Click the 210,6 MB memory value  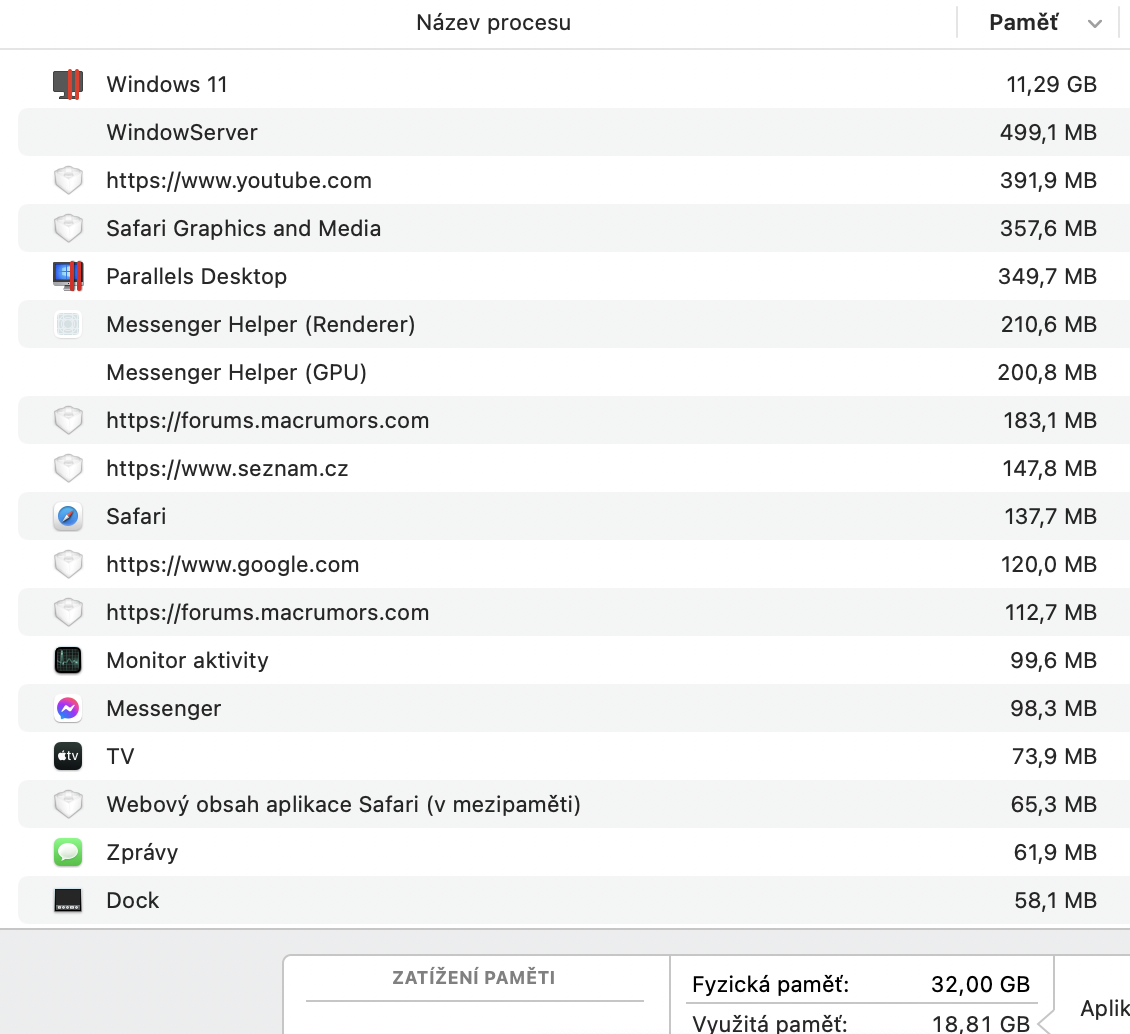(x=1049, y=324)
